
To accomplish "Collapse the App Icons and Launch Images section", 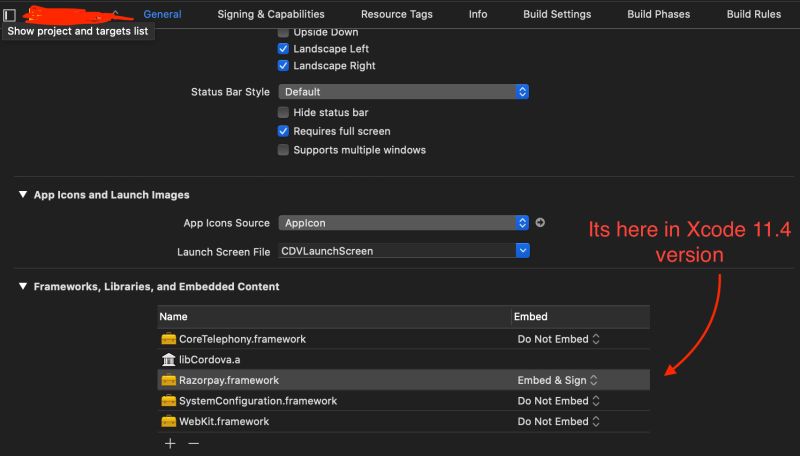I will click(x=24, y=195).
